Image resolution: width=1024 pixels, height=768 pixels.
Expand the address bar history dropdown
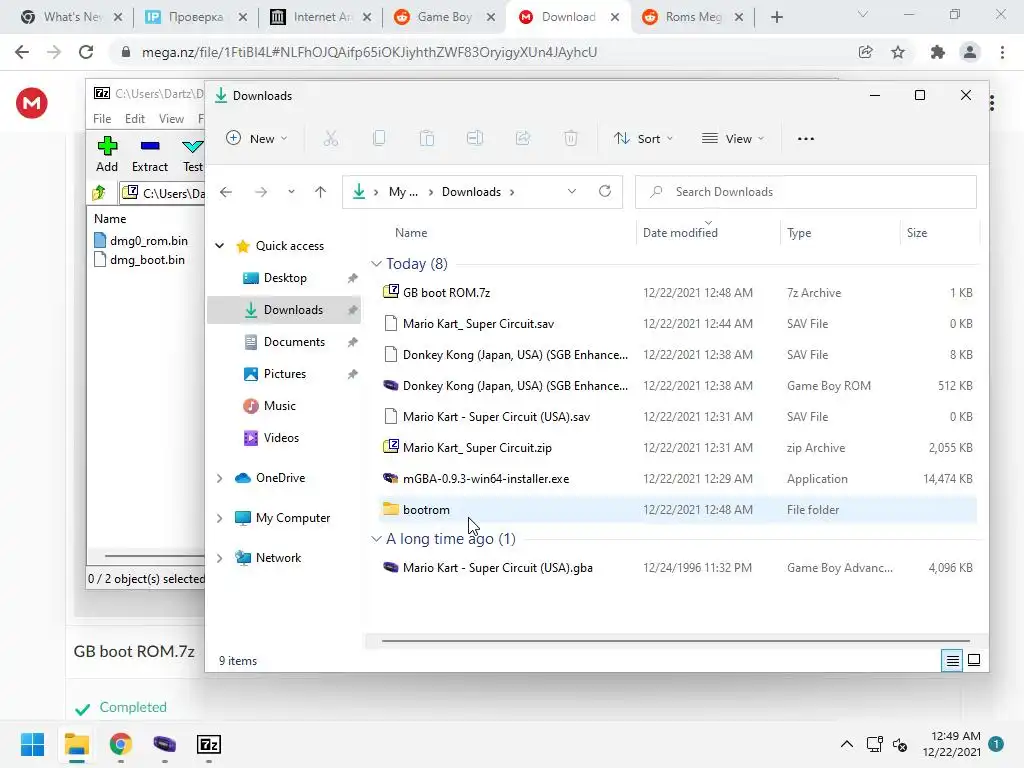[572, 191]
